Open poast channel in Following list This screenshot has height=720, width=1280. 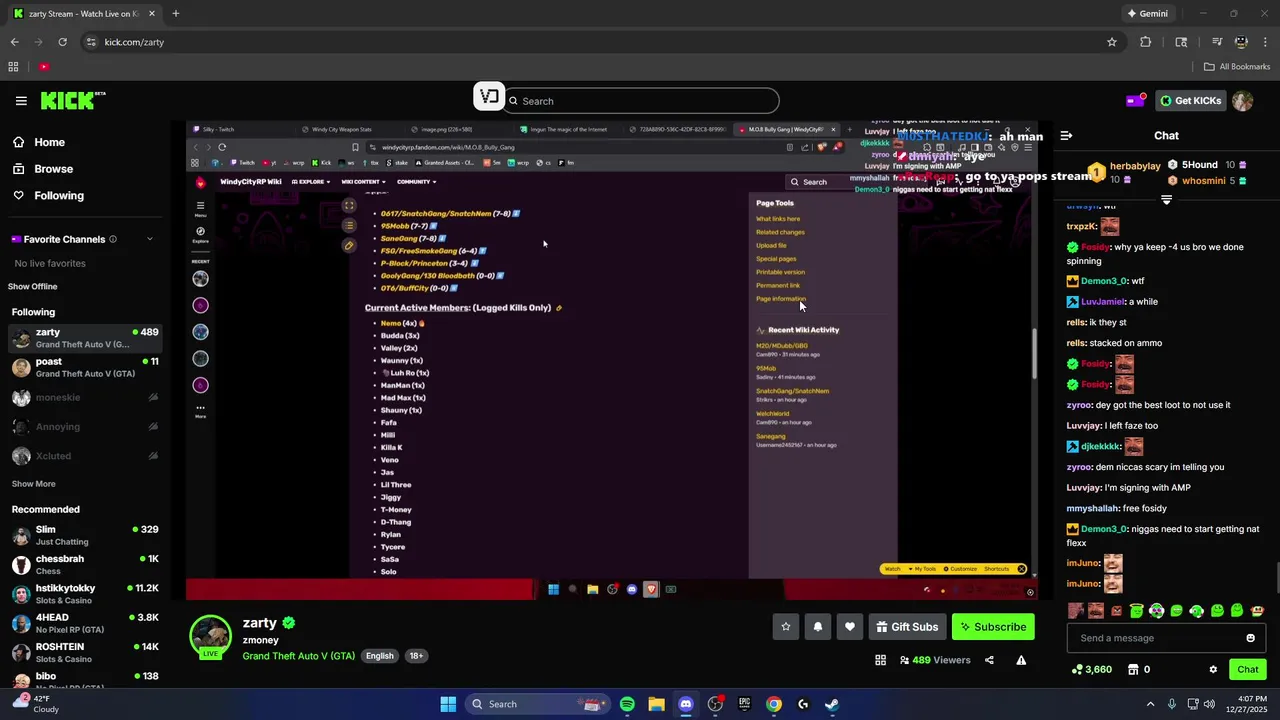point(85,367)
